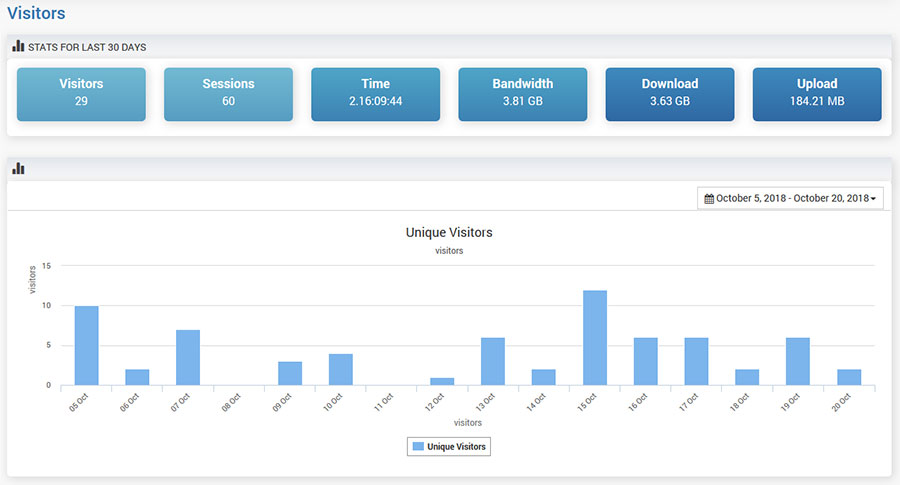Select the Visitors stat tile
This screenshot has width=900, height=485.
(81, 93)
